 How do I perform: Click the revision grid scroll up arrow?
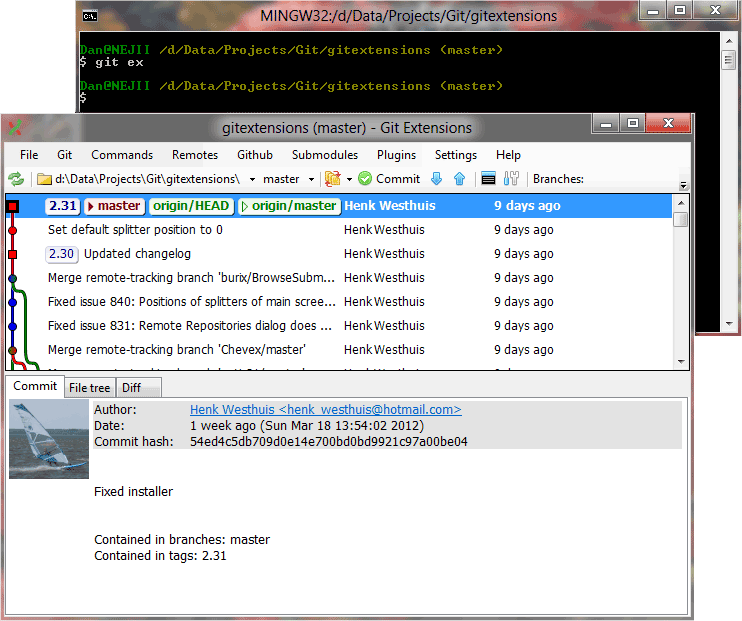[x=681, y=203]
